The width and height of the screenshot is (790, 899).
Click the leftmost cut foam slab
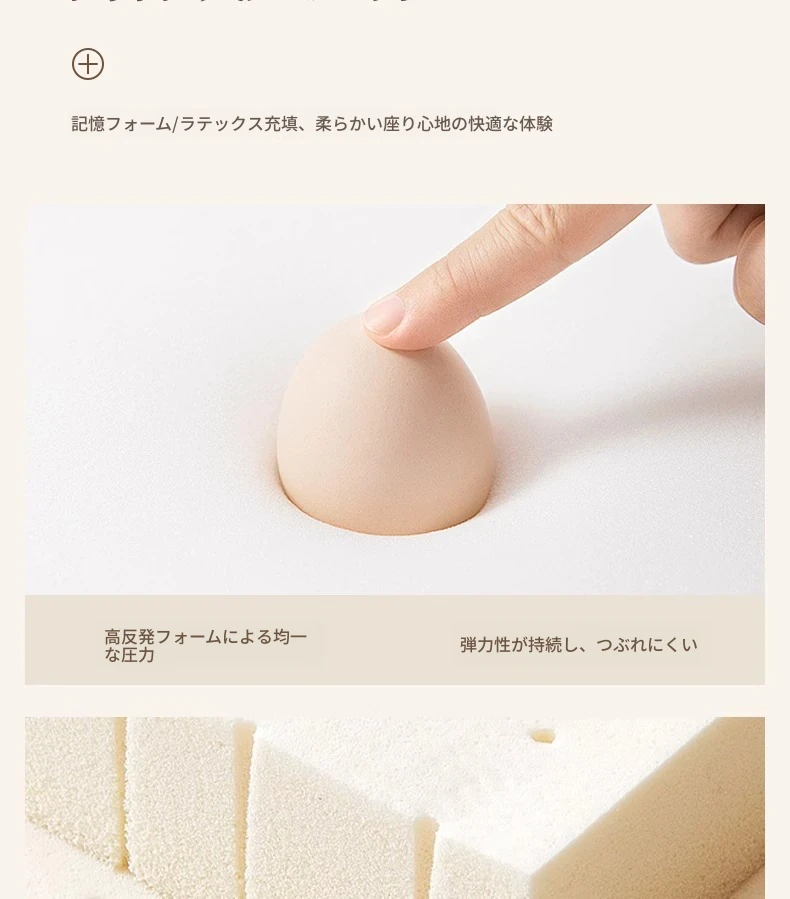coord(72,803)
